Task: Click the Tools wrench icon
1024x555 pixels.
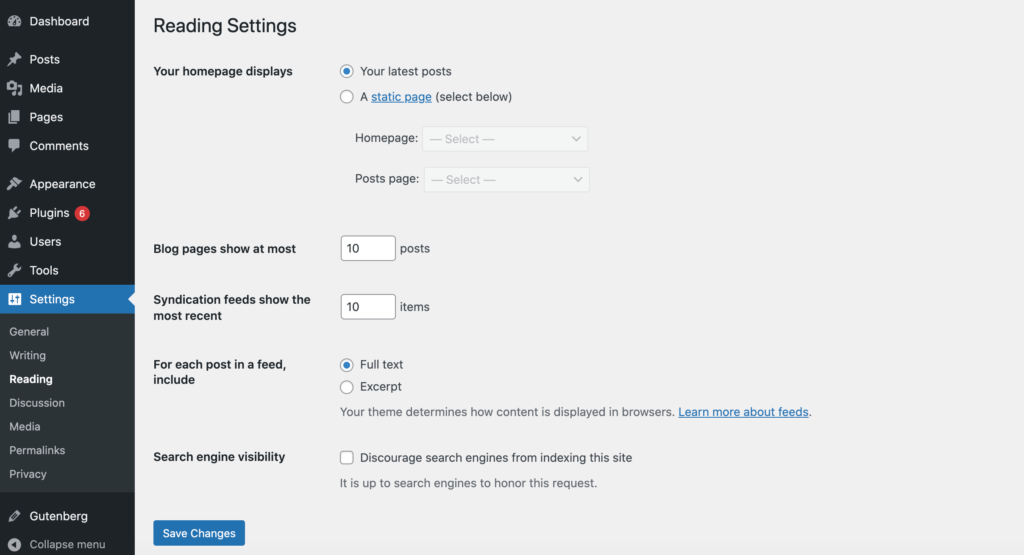Action: (x=14, y=270)
